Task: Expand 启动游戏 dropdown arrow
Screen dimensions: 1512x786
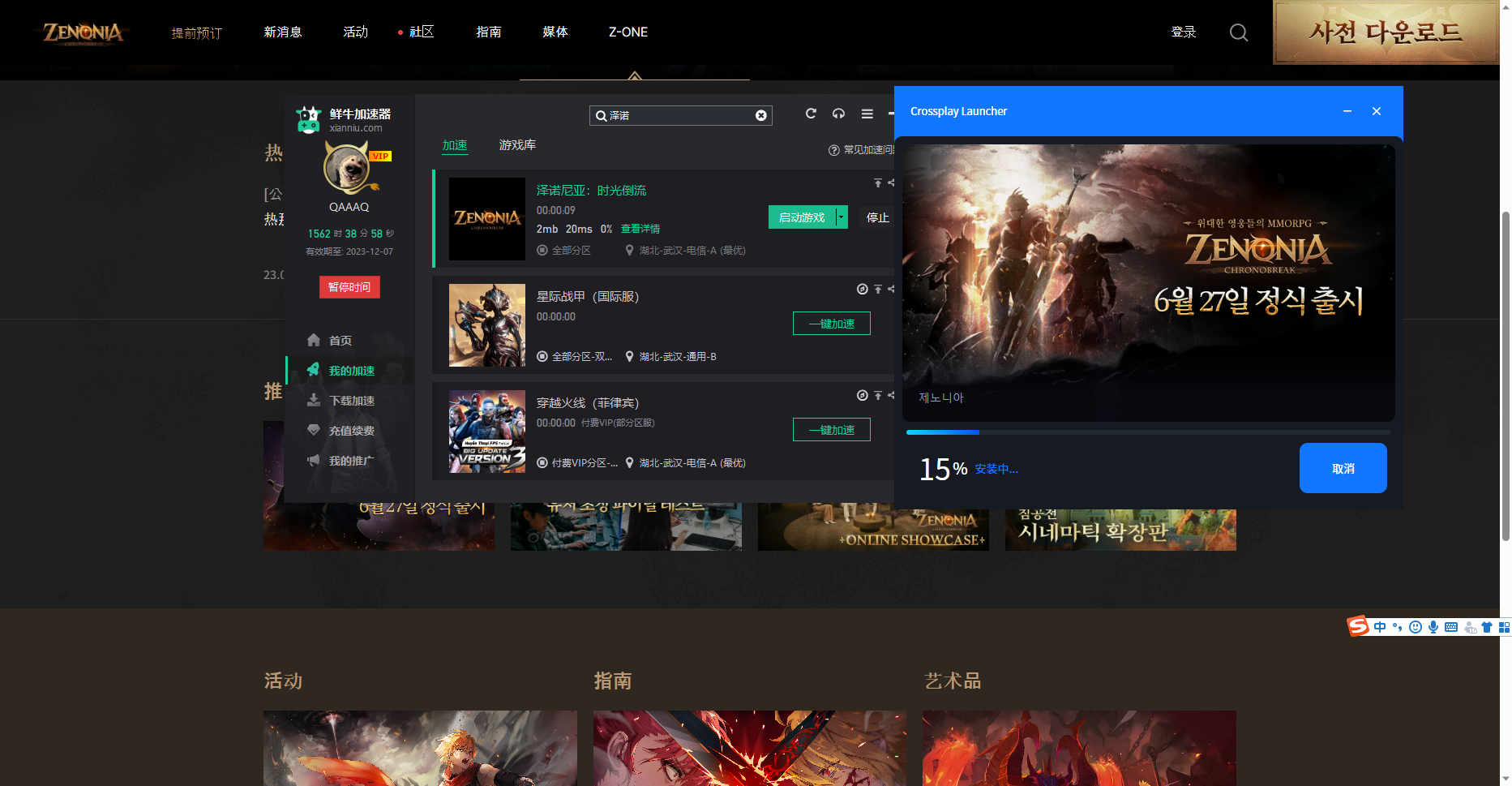Action: 842,217
